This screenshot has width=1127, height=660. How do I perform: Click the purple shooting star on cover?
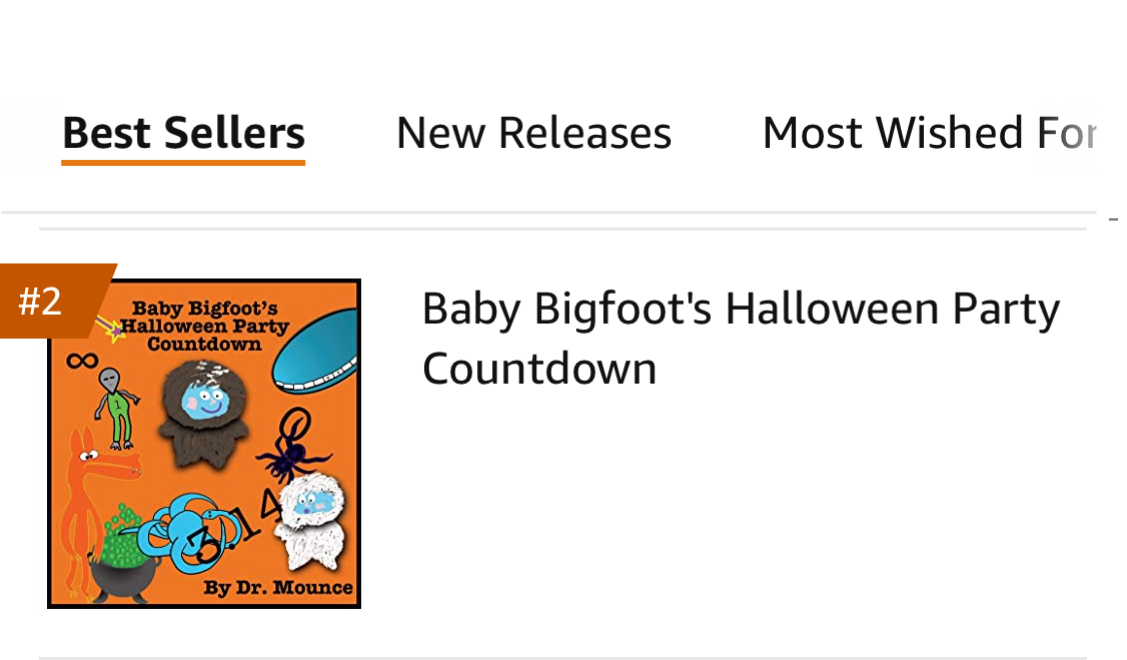(111, 328)
